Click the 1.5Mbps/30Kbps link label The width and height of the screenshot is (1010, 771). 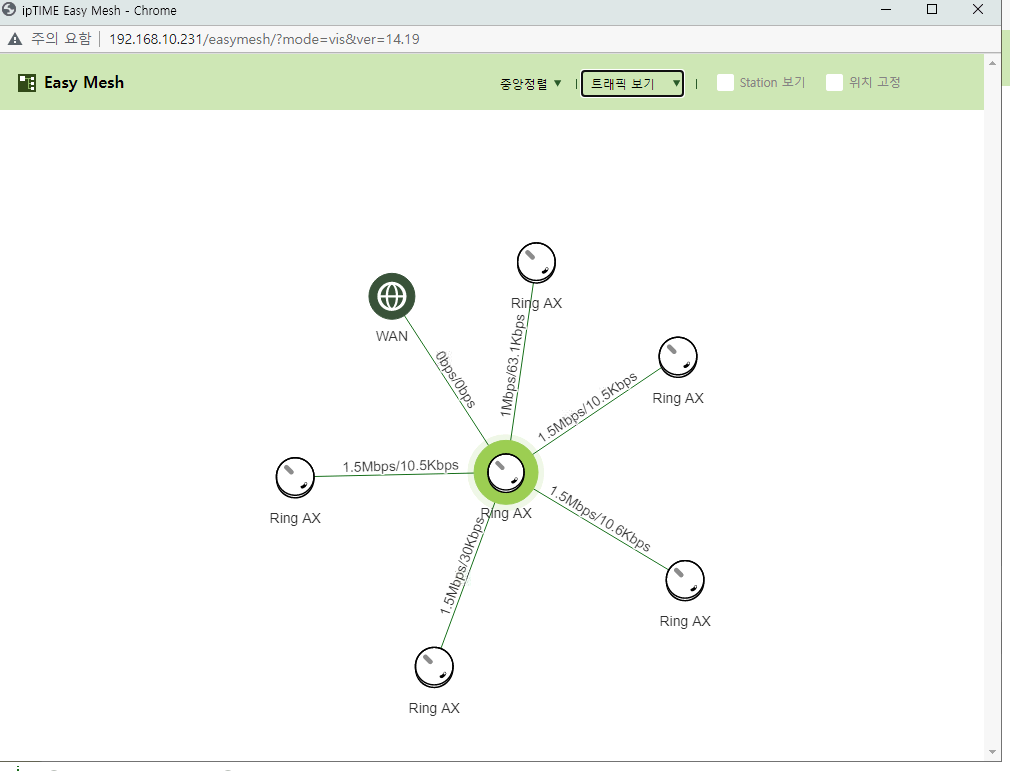pyautogui.click(x=462, y=566)
